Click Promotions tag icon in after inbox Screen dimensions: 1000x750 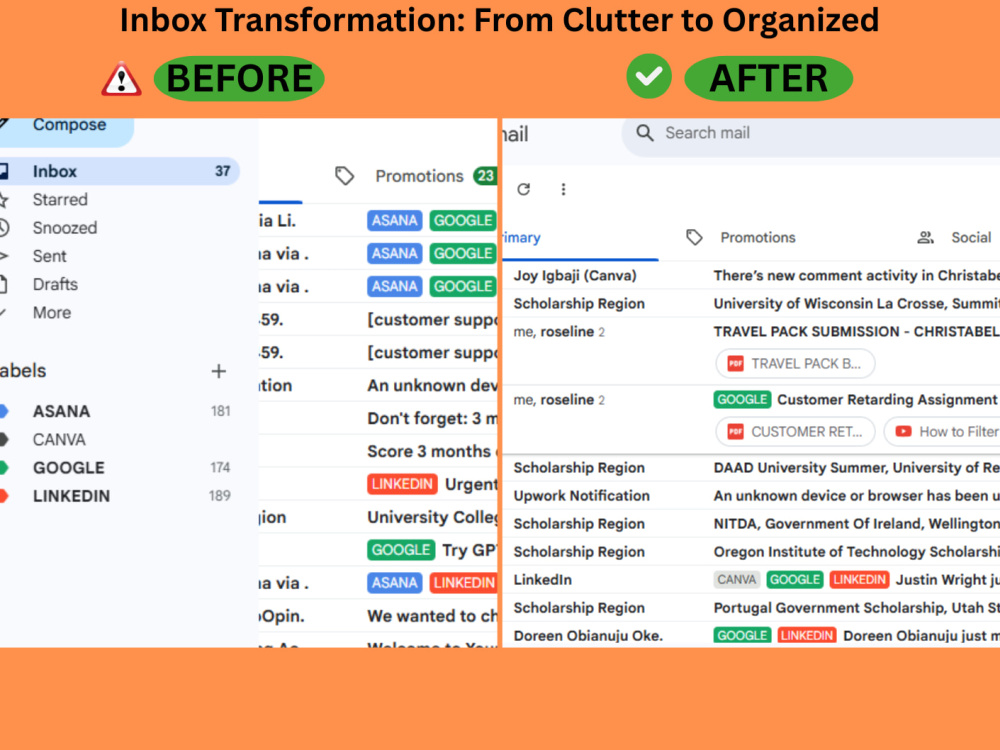coord(694,237)
